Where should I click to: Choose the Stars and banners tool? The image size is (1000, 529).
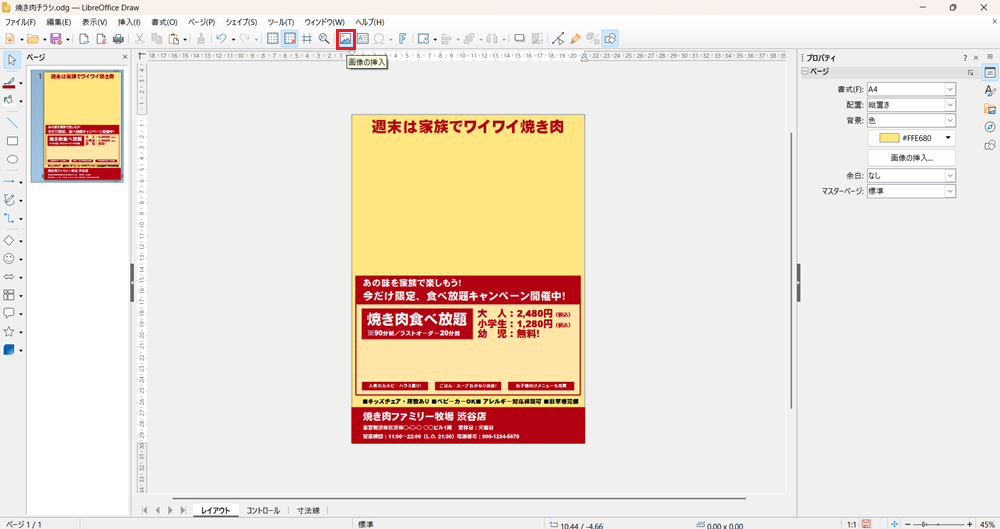pyautogui.click(x=9, y=332)
